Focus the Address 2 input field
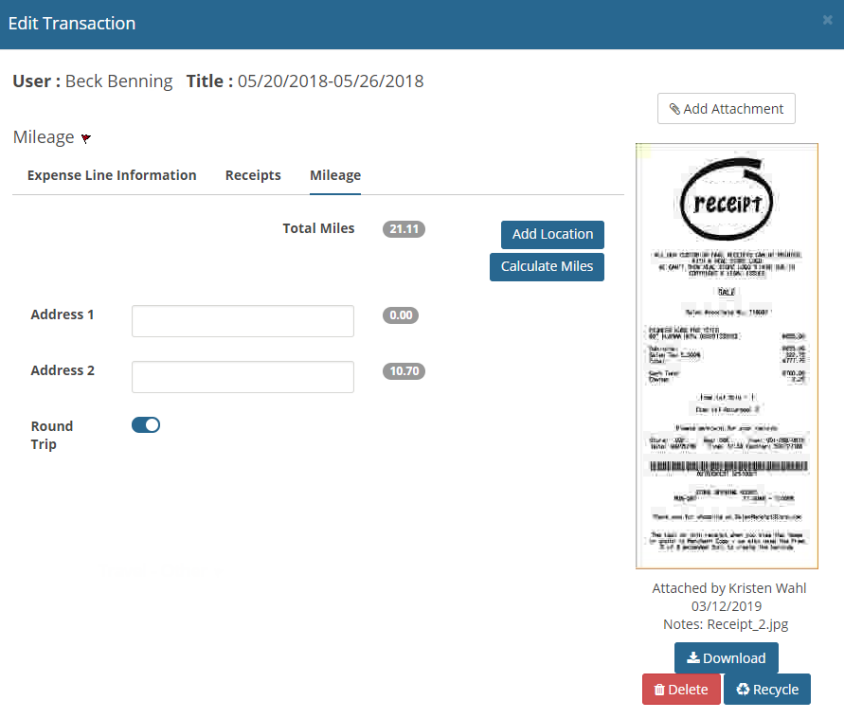Image resolution: width=844 pixels, height=709 pixels. pyautogui.click(x=243, y=377)
